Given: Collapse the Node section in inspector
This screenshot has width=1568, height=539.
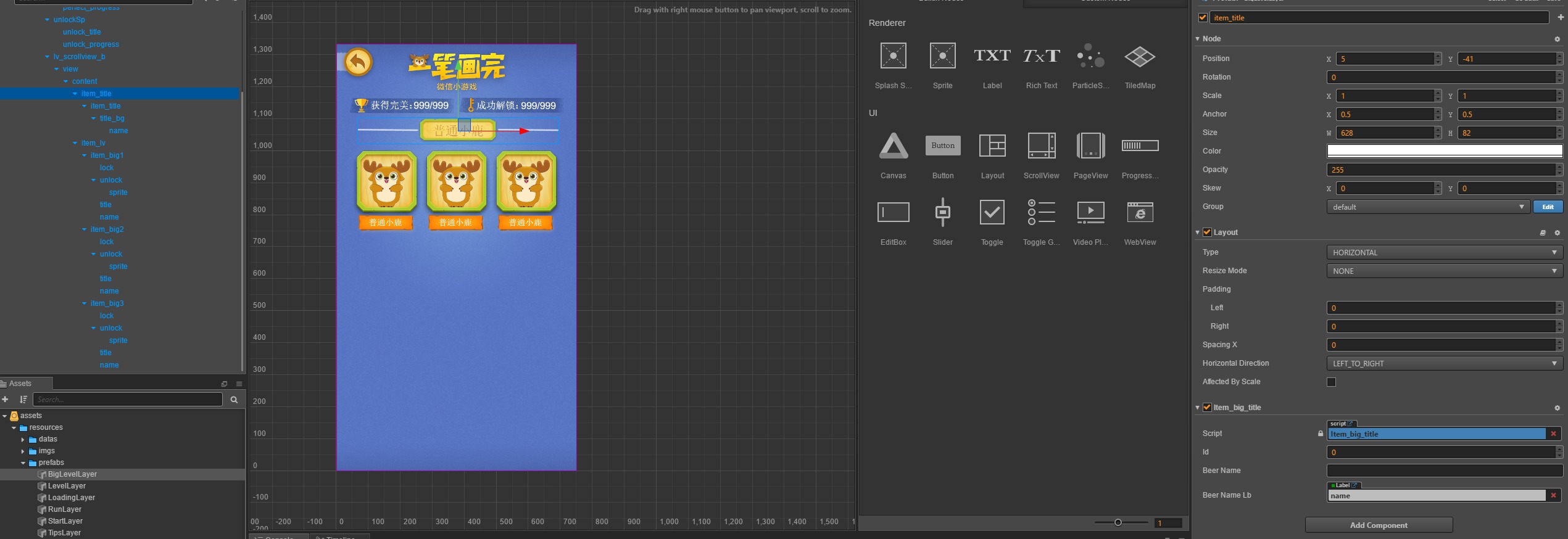Looking at the screenshot, I should click(1198, 39).
